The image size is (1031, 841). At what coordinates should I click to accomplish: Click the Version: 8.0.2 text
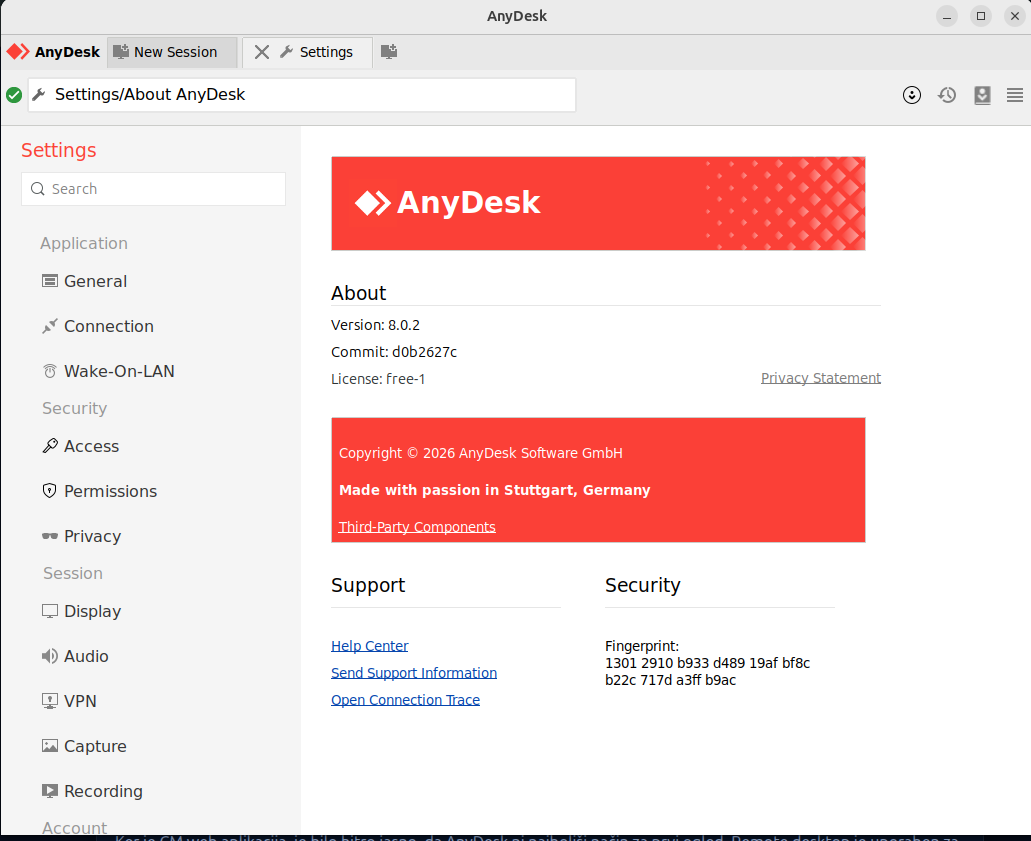coord(375,325)
